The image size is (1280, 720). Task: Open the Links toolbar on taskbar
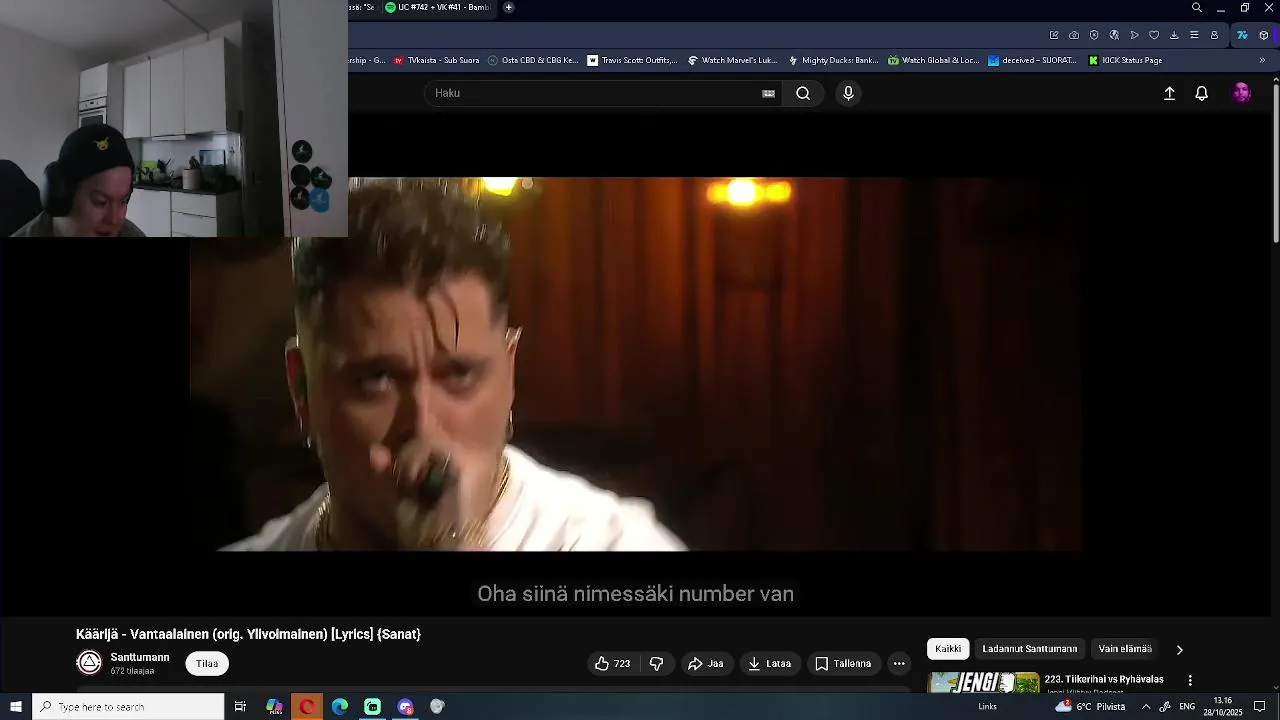(x=987, y=707)
